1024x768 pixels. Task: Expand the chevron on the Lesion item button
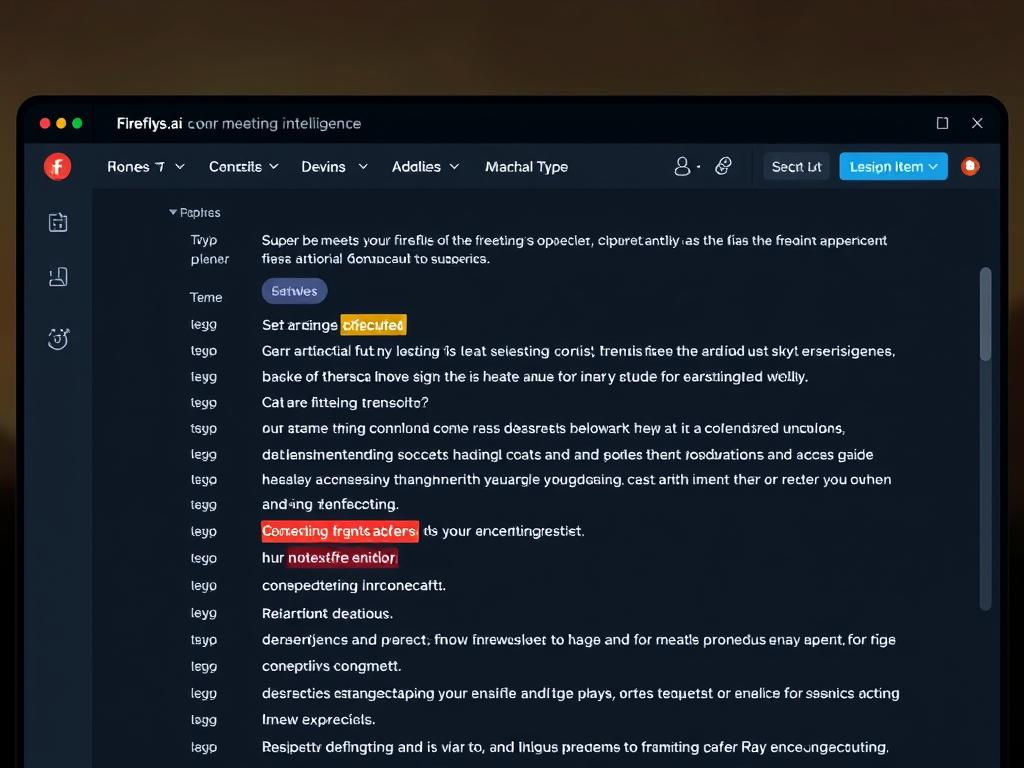[934, 166]
